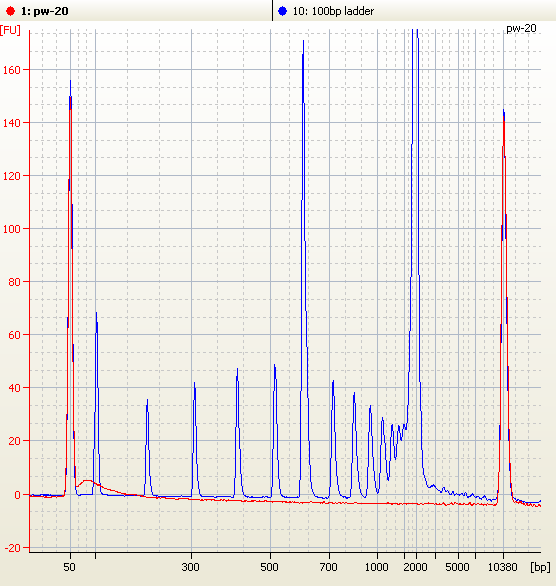Select the '10: 100bp ladder' legend label
The height and width of the screenshot is (586, 556).
[333, 11]
